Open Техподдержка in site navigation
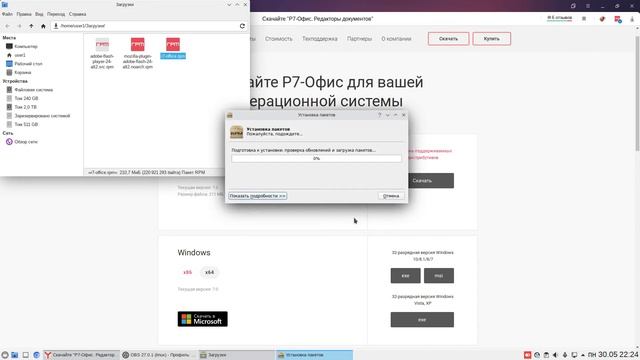Image resolution: width=640 pixels, height=360 pixels. [x=320, y=39]
